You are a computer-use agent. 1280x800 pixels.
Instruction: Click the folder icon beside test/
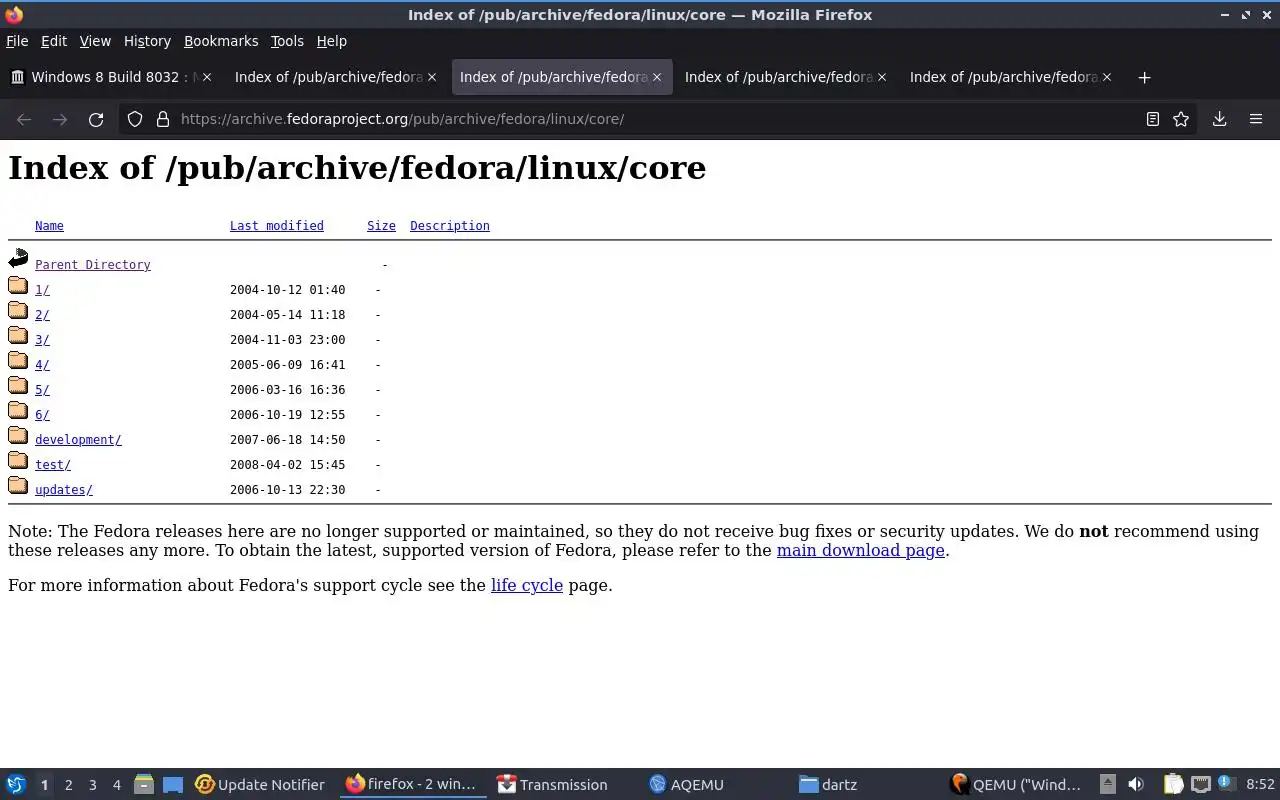(x=18, y=461)
